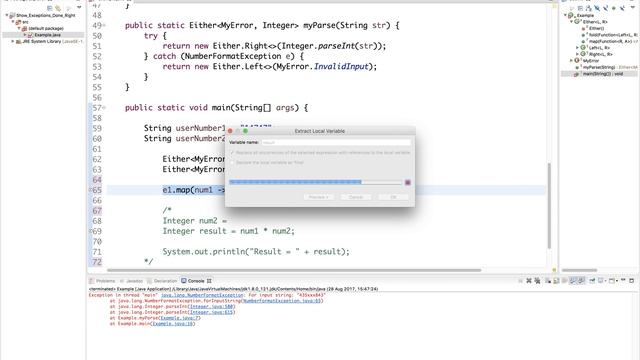The height and width of the screenshot is (360, 640).
Task: Stop operation with red square button
Action: (407, 182)
